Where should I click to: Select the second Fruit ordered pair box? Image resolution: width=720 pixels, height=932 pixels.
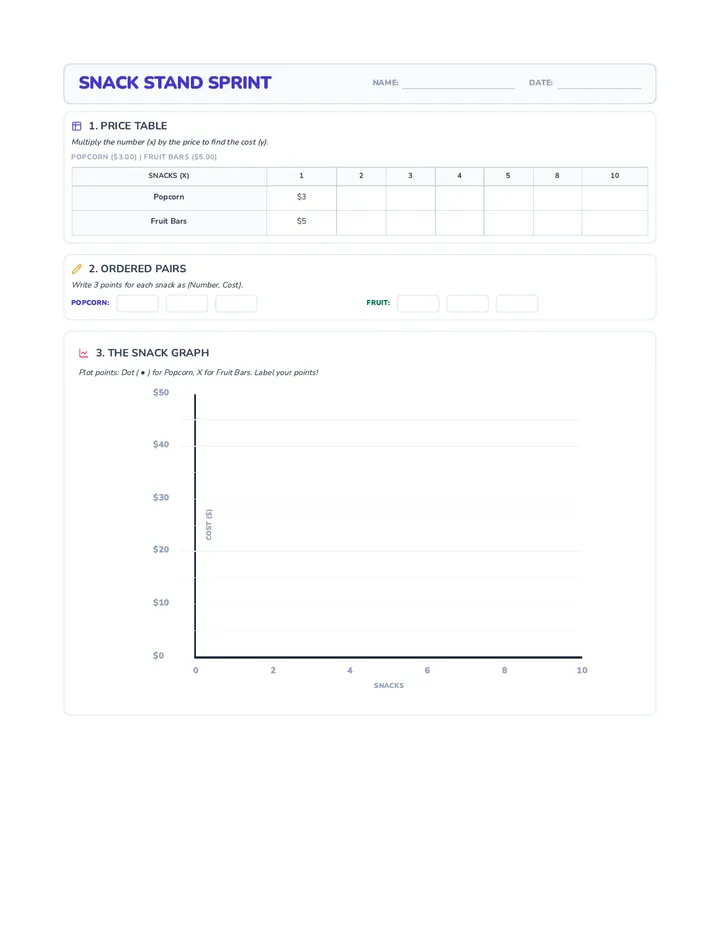[x=467, y=303]
